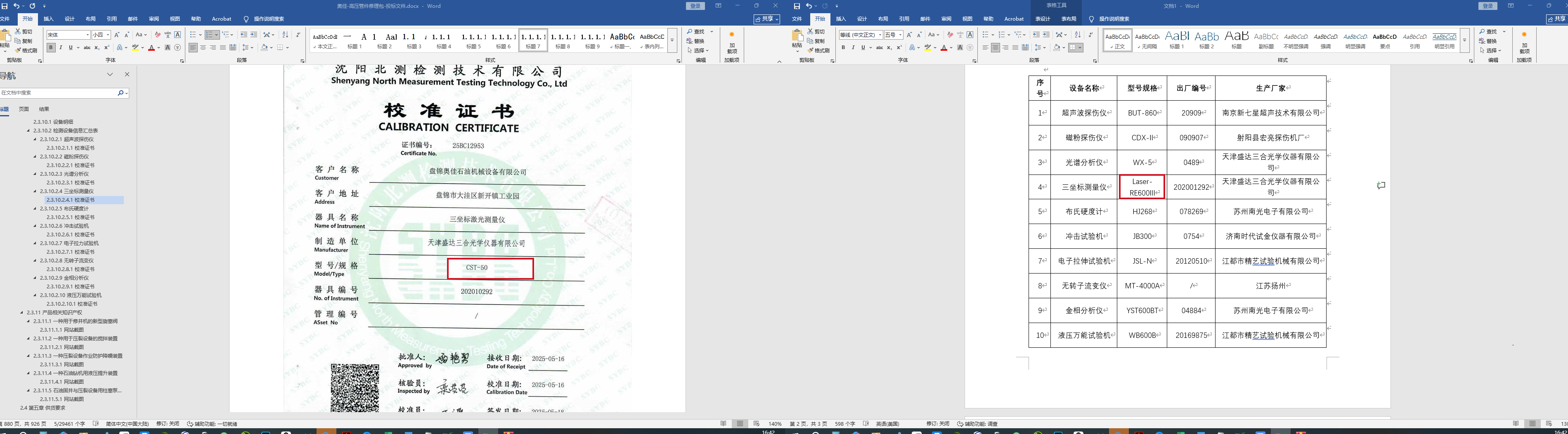The image size is (1568, 434).
Task: Align text right in left window
Action: coord(213,47)
